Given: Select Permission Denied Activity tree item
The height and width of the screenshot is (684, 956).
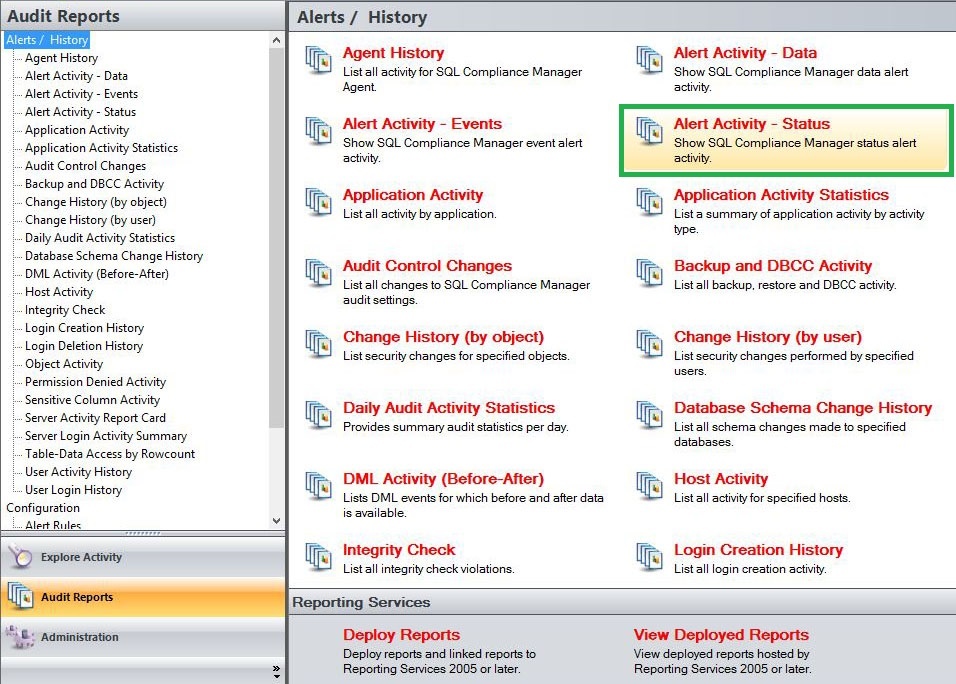Looking at the screenshot, I should pyautogui.click(x=95, y=382).
